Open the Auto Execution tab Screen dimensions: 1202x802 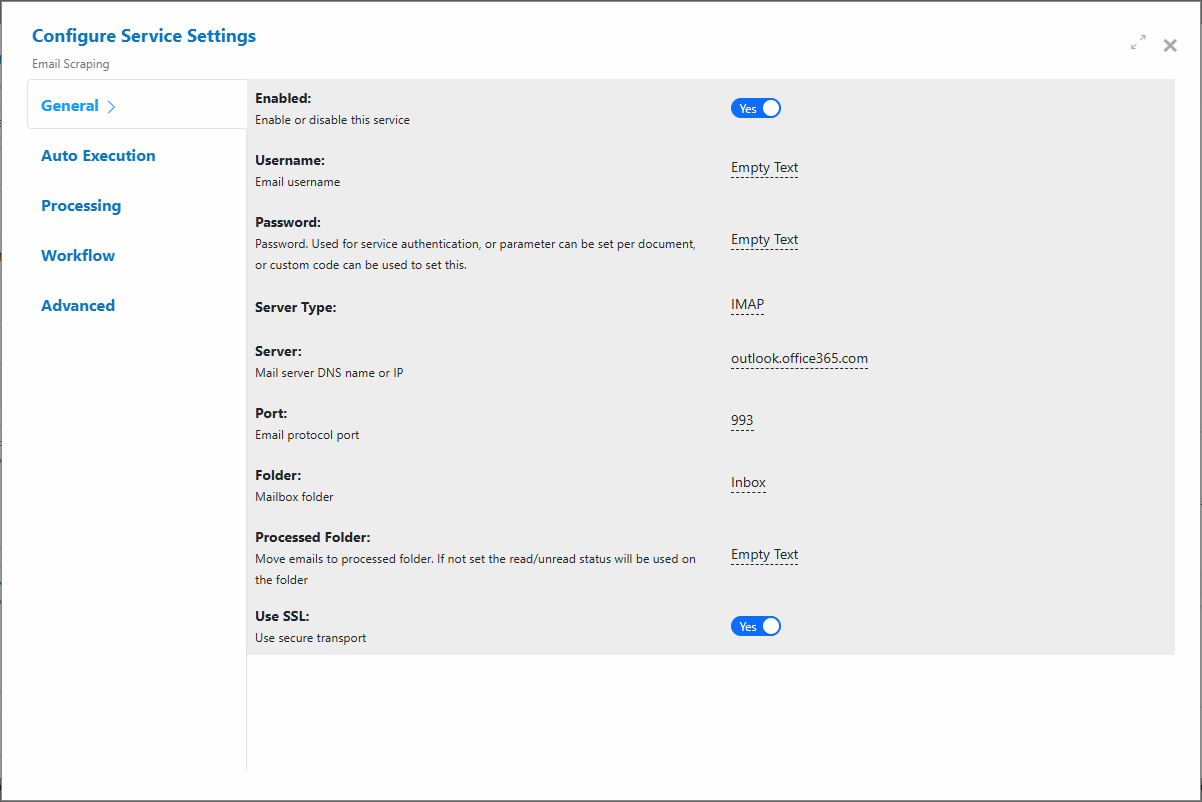tap(98, 156)
